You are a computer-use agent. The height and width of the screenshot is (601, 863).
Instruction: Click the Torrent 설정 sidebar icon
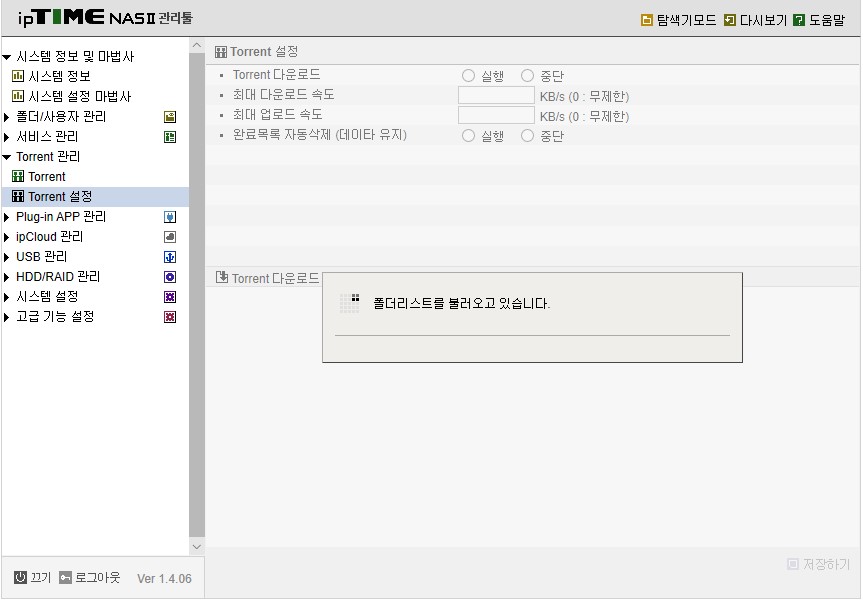point(18,196)
